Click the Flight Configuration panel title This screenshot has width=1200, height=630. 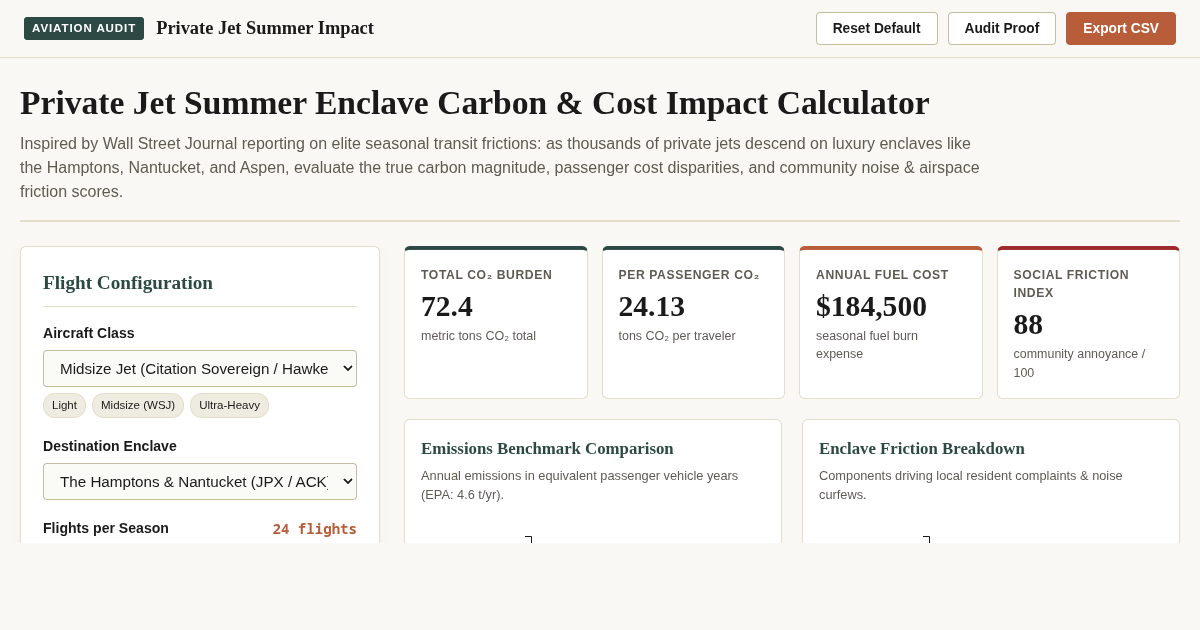tap(128, 283)
